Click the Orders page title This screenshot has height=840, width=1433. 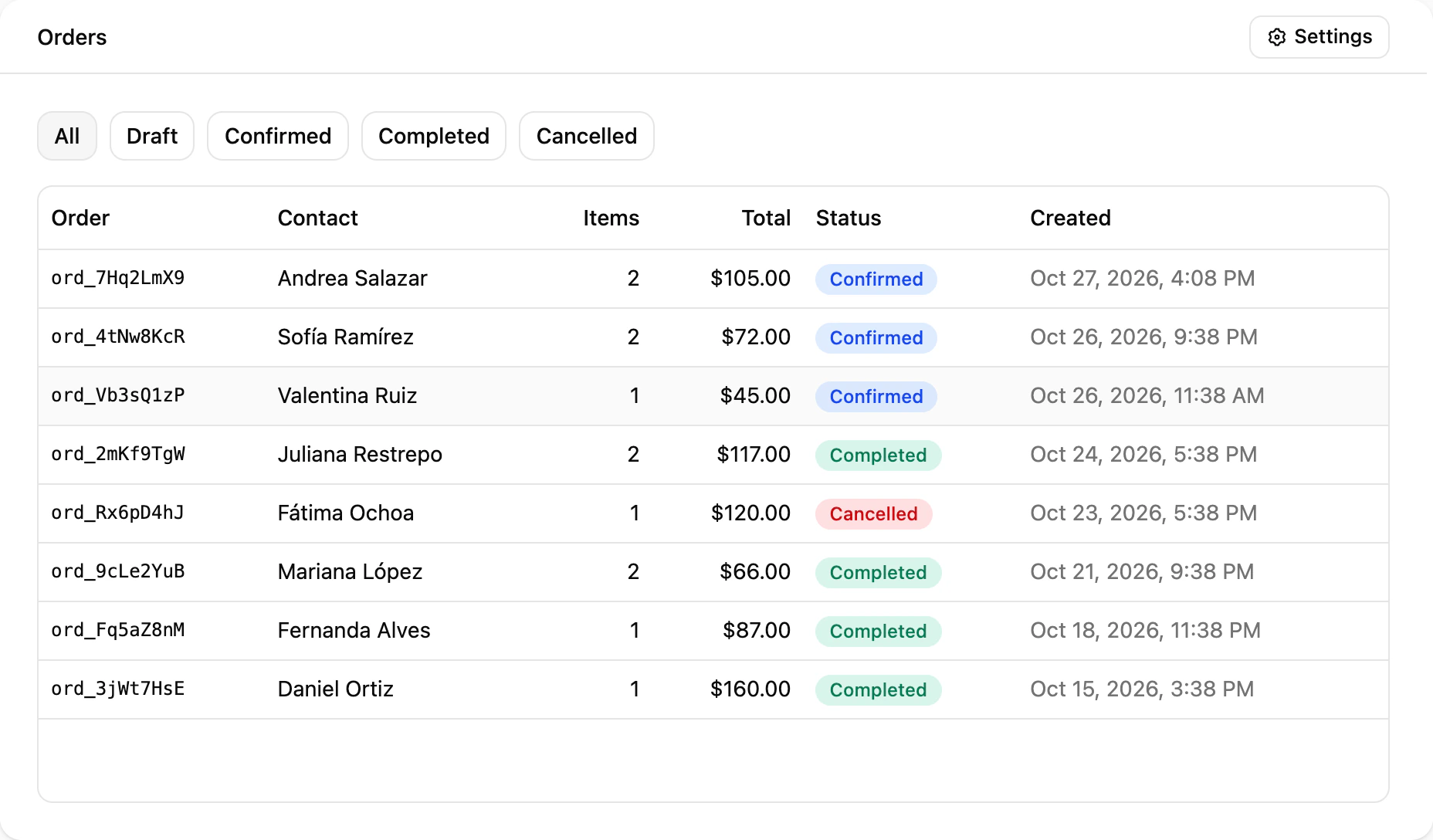point(72,37)
